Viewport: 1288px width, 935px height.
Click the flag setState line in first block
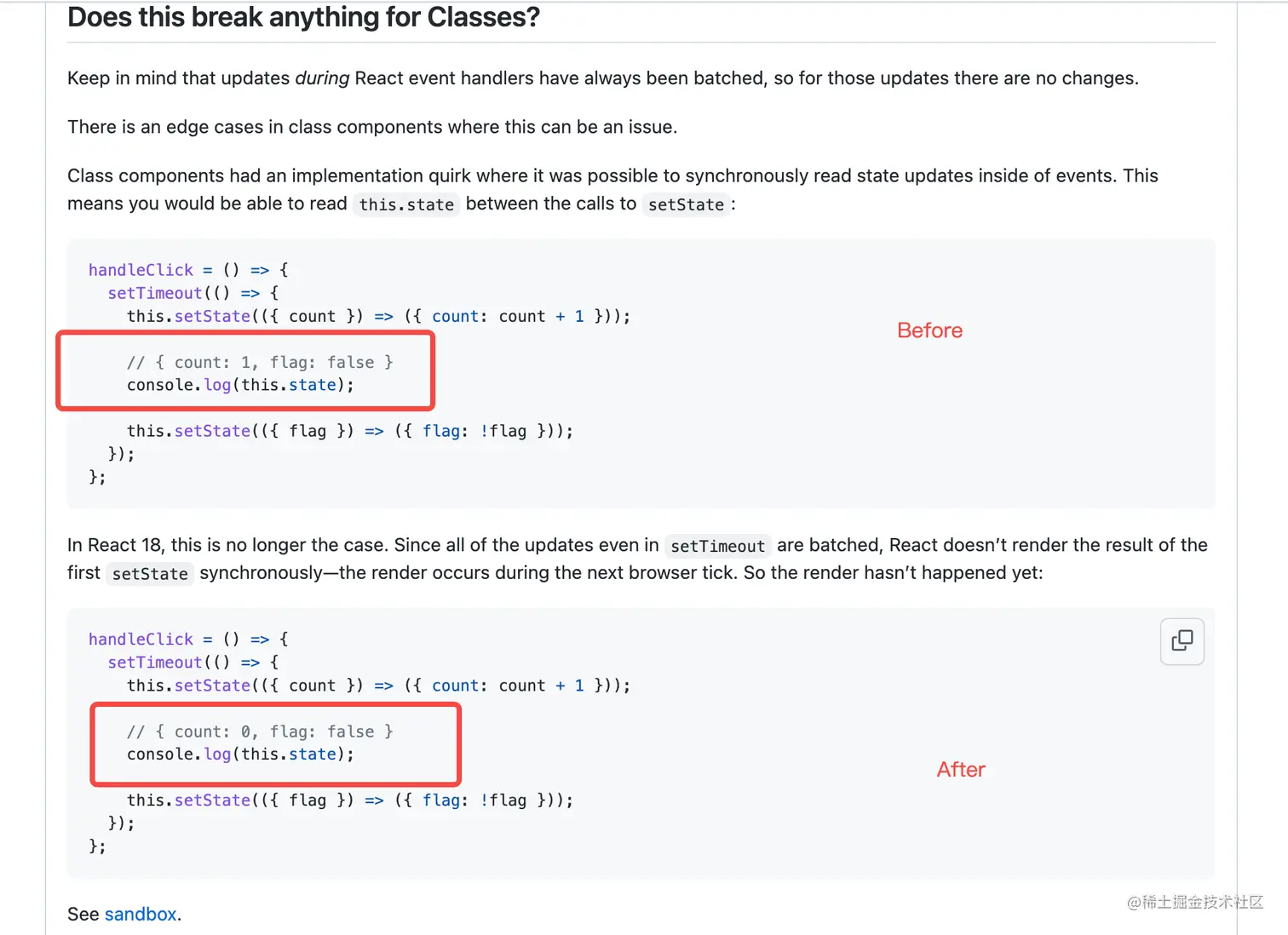tap(349, 431)
